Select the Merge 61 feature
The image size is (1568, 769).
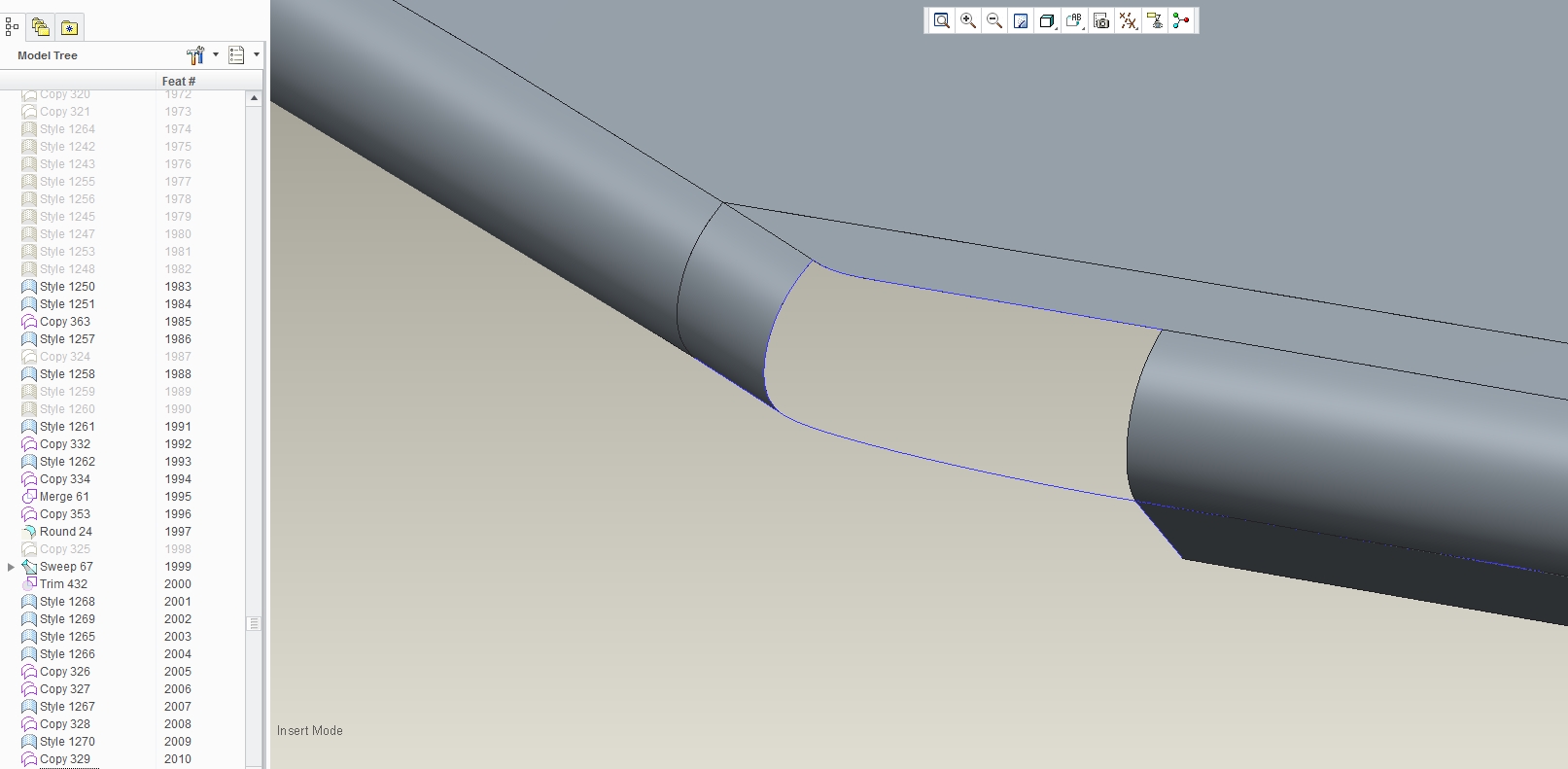point(55,497)
